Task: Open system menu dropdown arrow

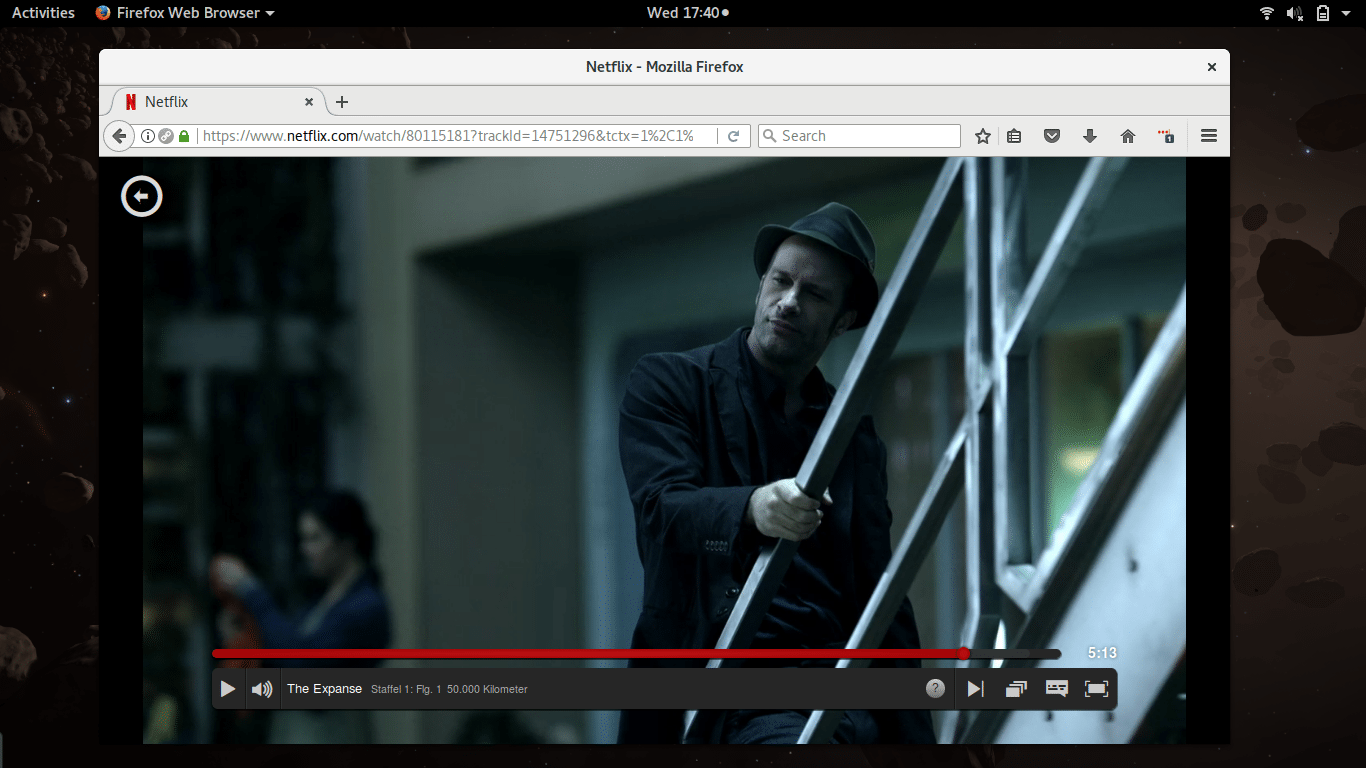Action: coord(1347,13)
